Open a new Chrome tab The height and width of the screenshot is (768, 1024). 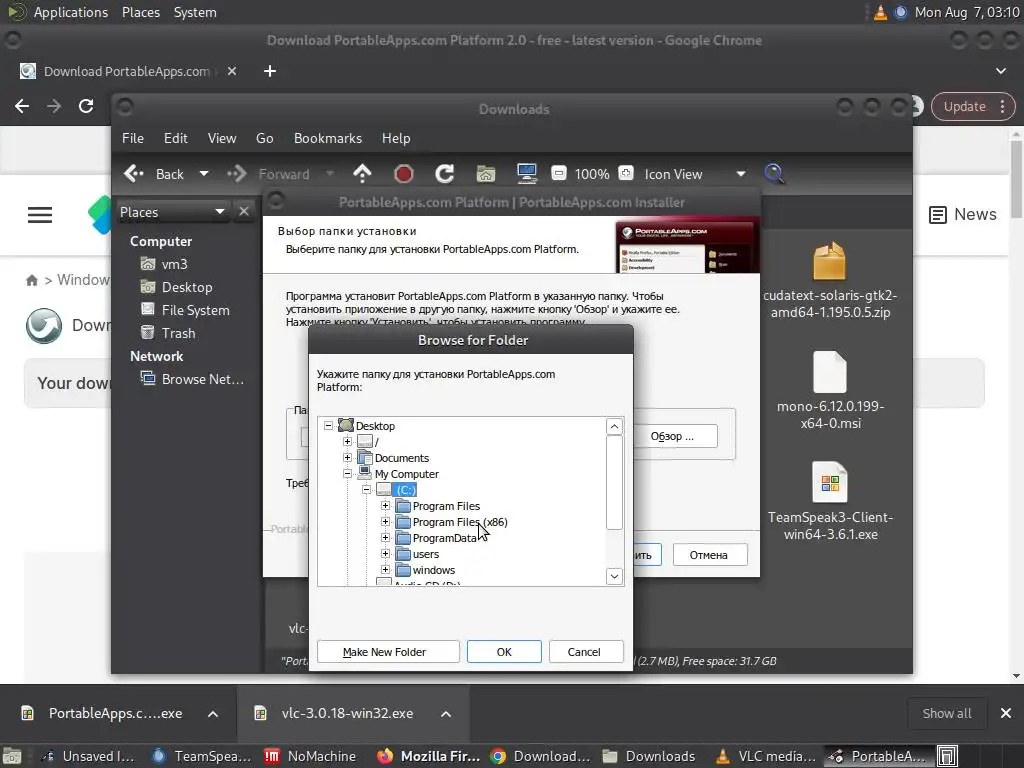pyautogui.click(x=270, y=71)
